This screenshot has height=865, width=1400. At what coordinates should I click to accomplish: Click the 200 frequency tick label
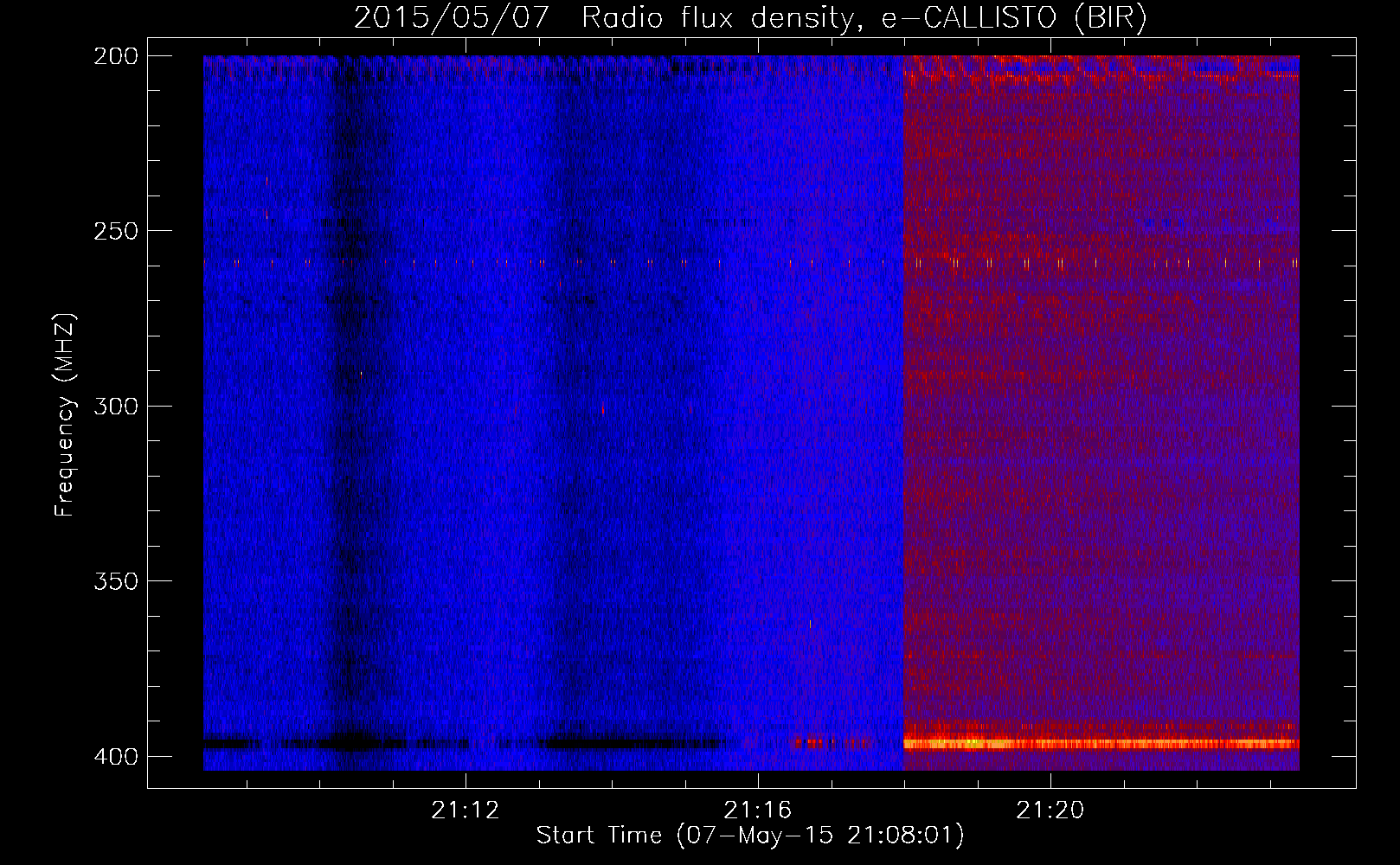tap(115, 56)
